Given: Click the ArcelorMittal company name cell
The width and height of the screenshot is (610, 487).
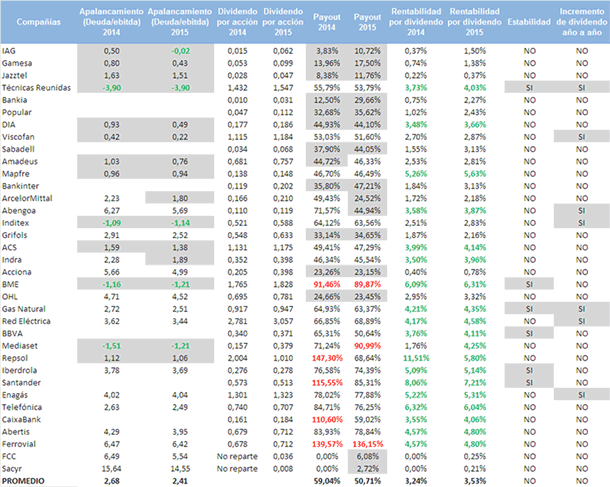Looking at the screenshot, I should (27, 198).
